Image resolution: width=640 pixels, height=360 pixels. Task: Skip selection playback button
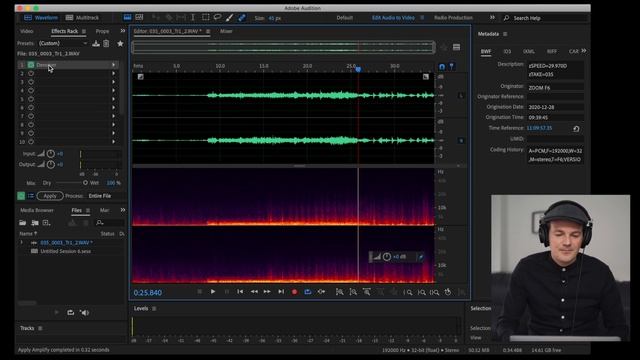322,292
